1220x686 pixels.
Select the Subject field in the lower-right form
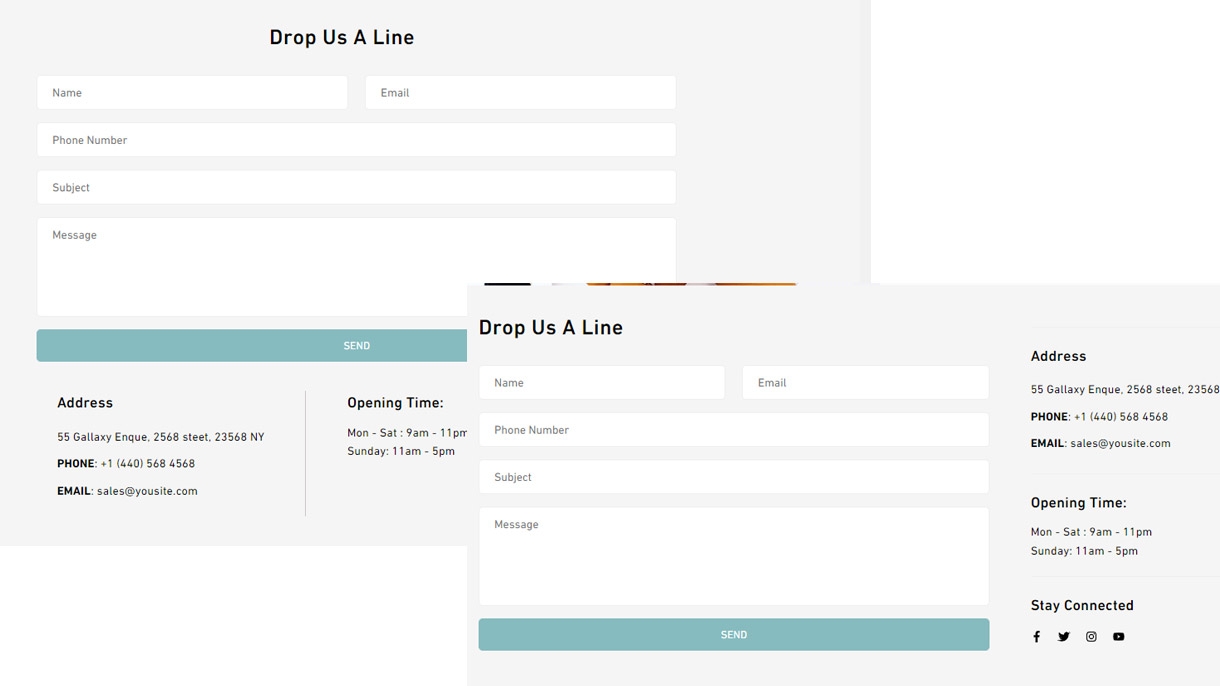coord(733,477)
